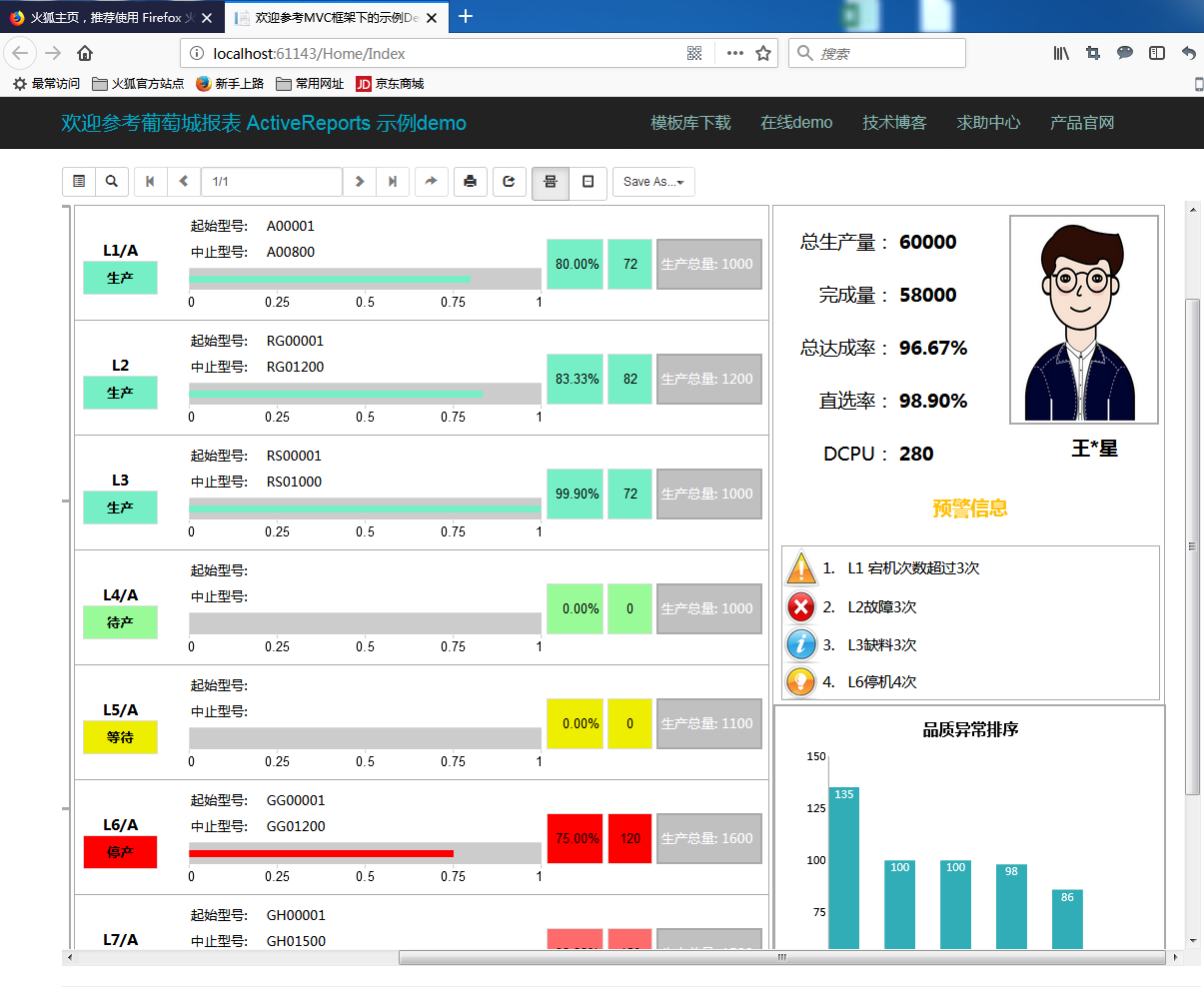This screenshot has width=1204, height=1003.
Task: Click the print report icon
Action: pos(470,182)
